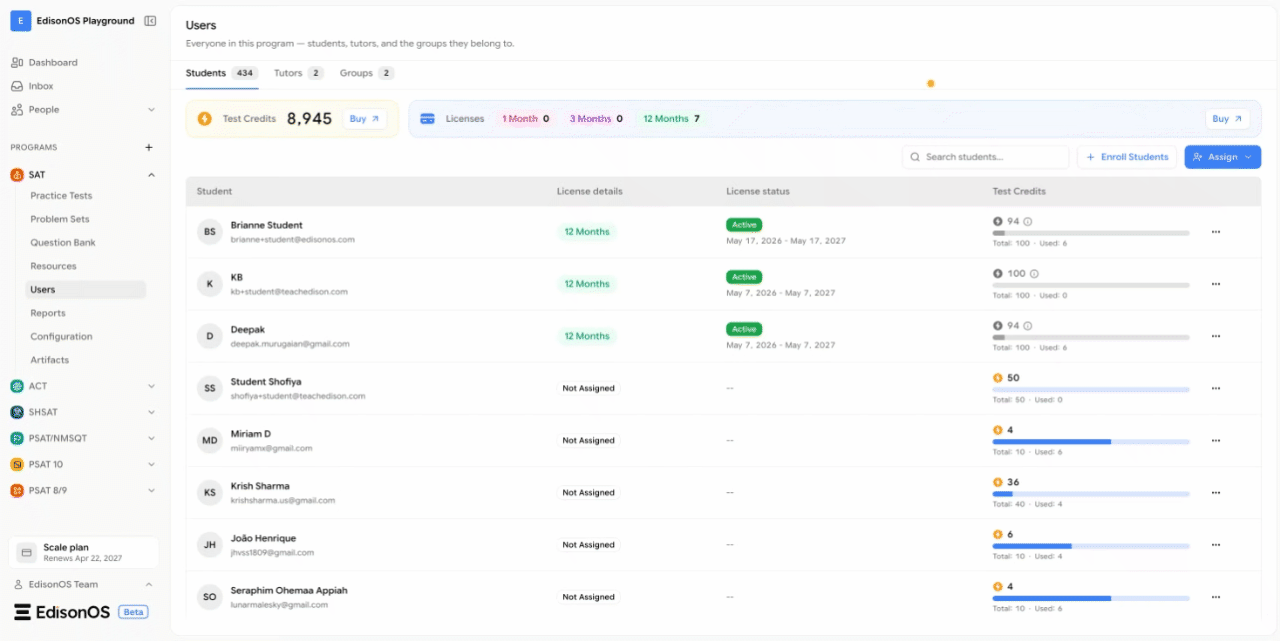The height and width of the screenshot is (641, 1280).
Task: Expand the ACT program
Action: point(151,386)
